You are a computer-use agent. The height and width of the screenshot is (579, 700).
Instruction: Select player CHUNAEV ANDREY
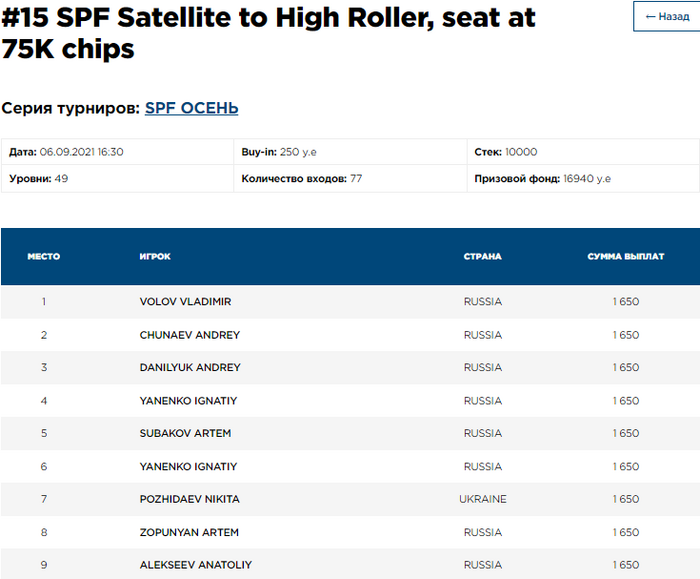tap(190, 335)
